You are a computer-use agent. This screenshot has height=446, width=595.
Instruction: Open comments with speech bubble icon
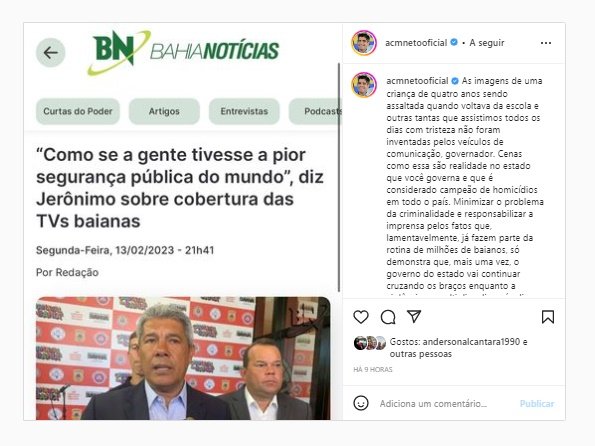[x=388, y=317]
